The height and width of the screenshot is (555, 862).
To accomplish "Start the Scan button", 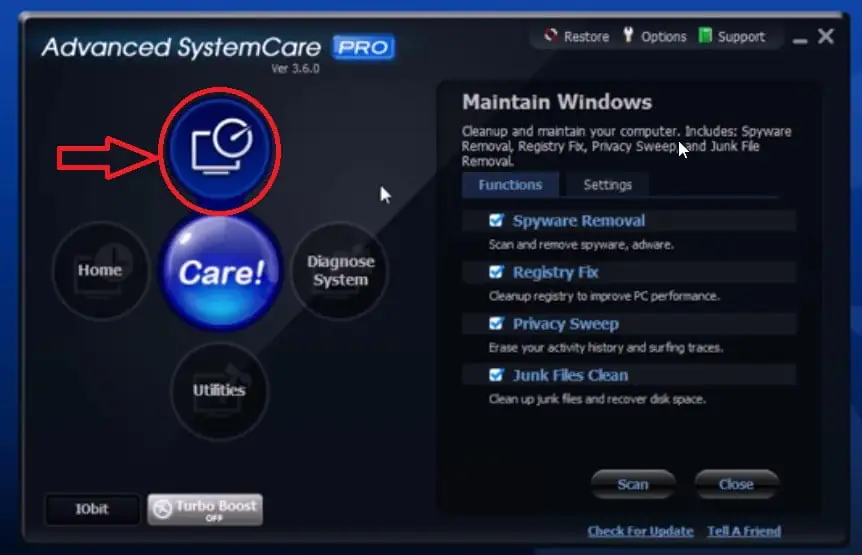I will tap(633, 484).
